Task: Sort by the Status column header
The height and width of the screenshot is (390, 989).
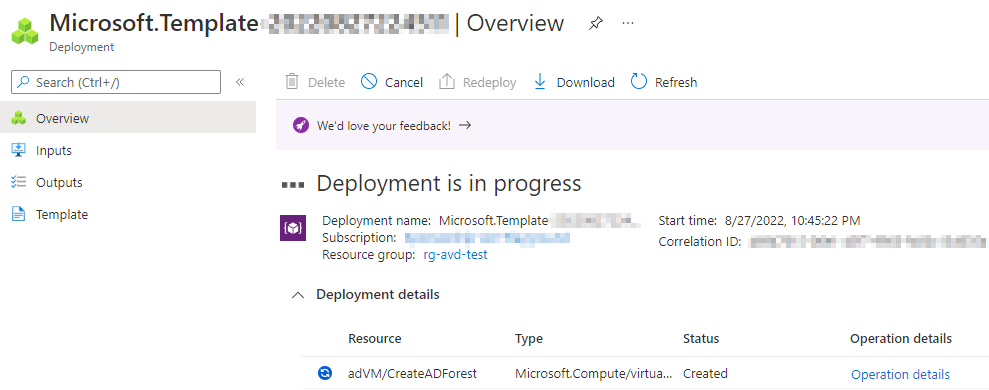Action: click(701, 339)
